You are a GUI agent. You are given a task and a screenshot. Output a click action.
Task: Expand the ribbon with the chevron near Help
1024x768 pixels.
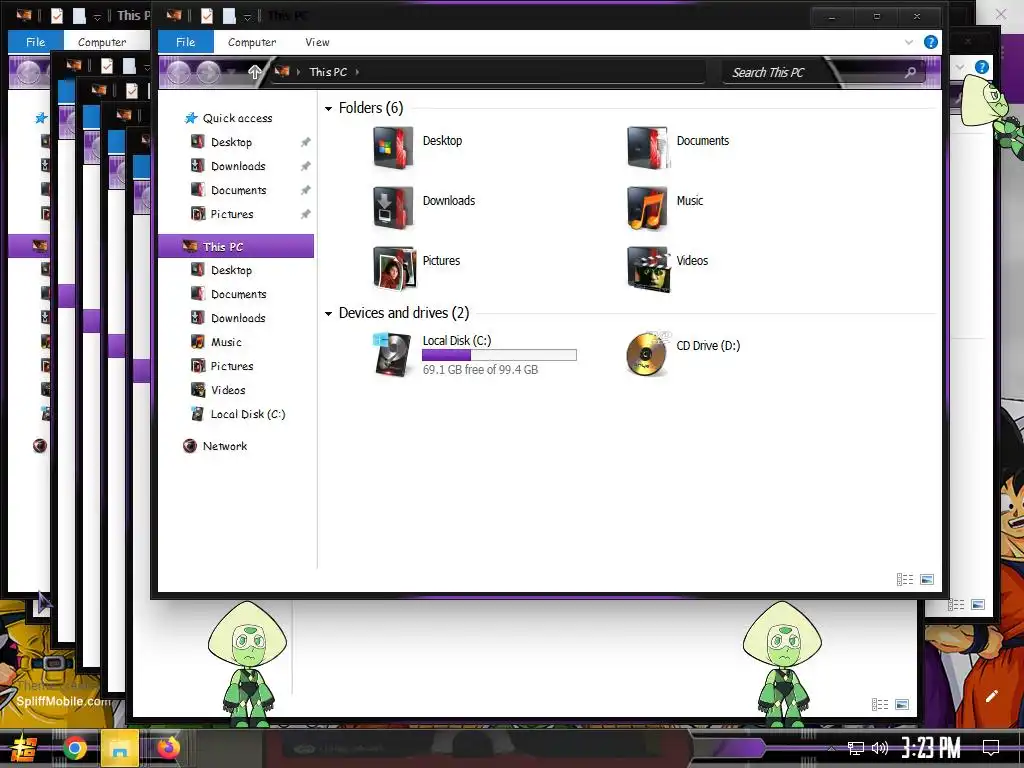tap(908, 42)
